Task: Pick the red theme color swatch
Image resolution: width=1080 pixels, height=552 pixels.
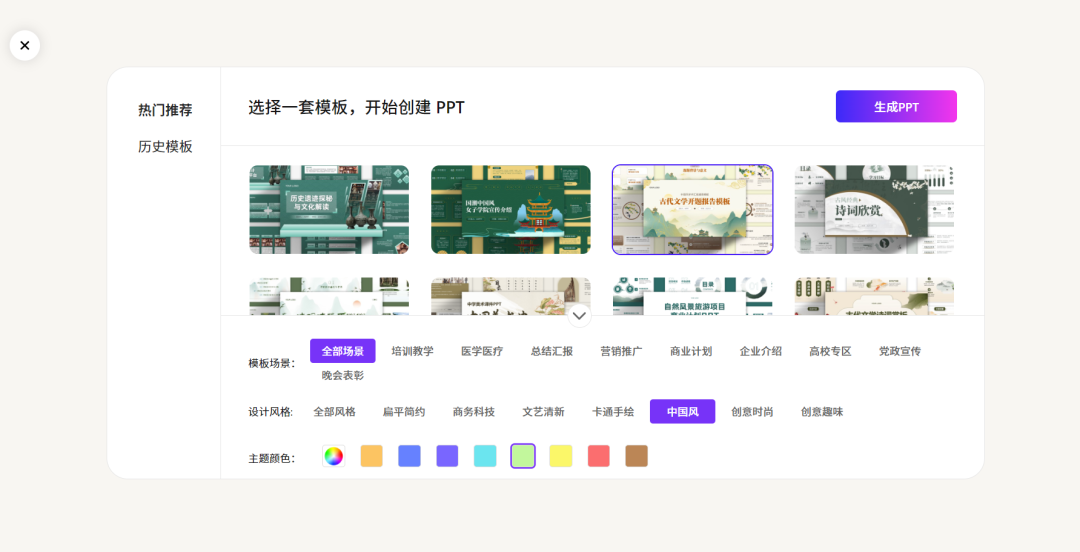Action: click(599, 456)
